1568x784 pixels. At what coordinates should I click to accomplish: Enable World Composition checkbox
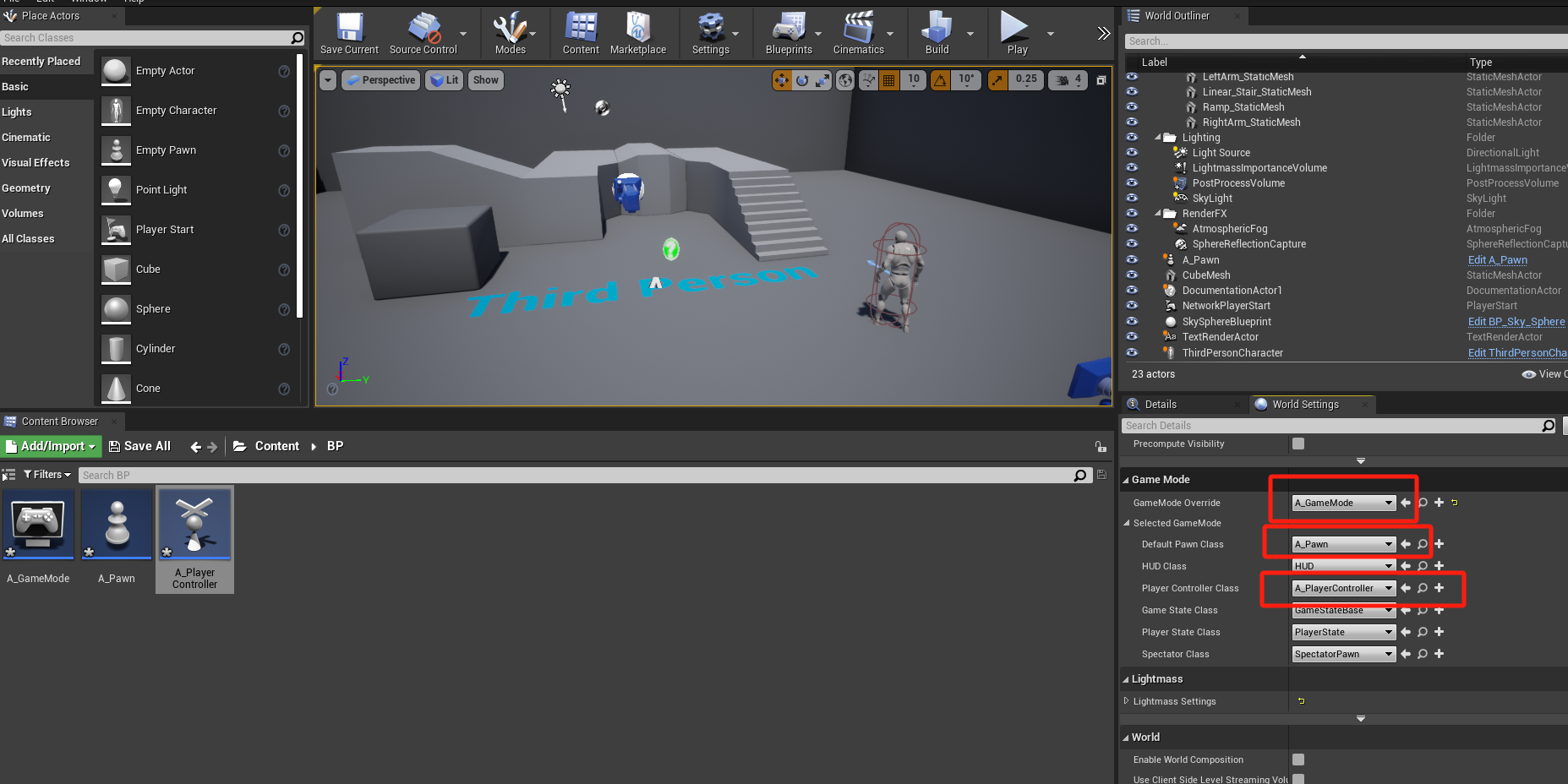(1298, 759)
